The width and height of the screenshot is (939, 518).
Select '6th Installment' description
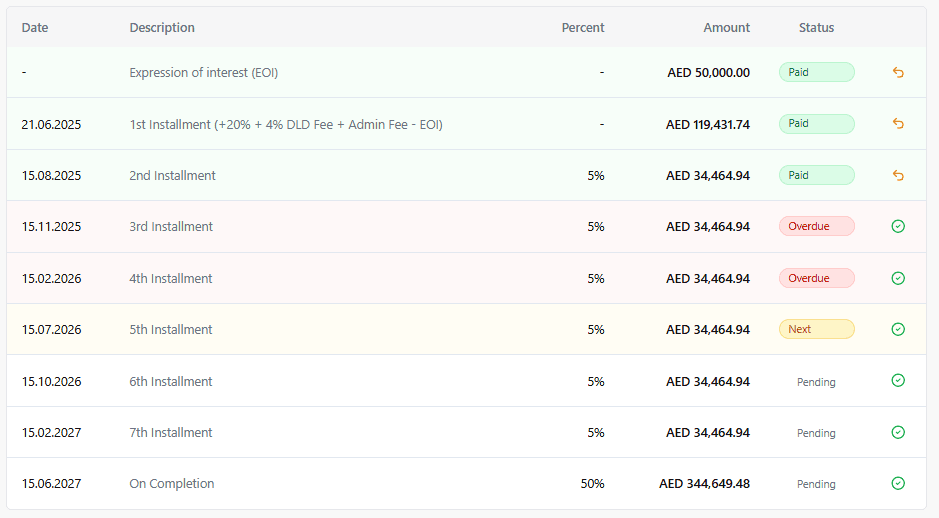coord(171,381)
